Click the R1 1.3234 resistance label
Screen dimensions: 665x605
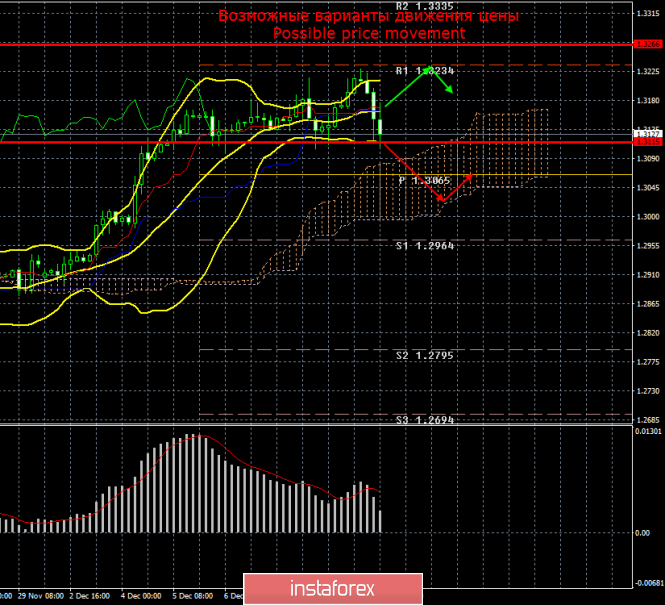pyautogui.click(x=424, y=71)
